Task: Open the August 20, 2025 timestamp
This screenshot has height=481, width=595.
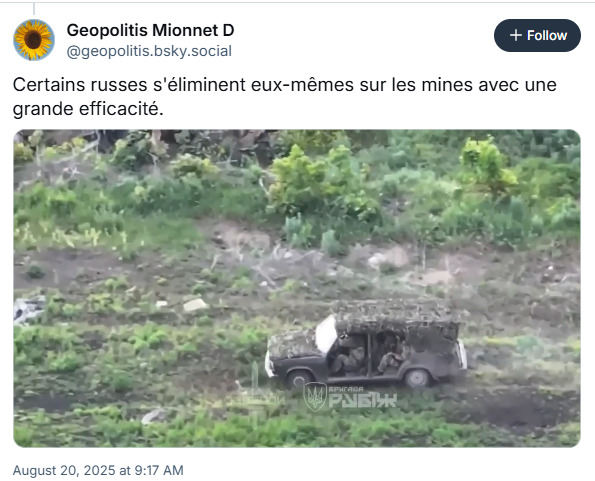Action: tap(98, 470)
